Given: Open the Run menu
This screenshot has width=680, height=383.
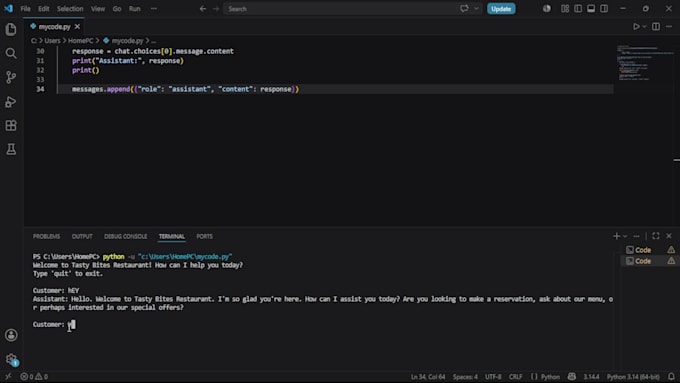Looking at the screenshot, I should [134, 9].
